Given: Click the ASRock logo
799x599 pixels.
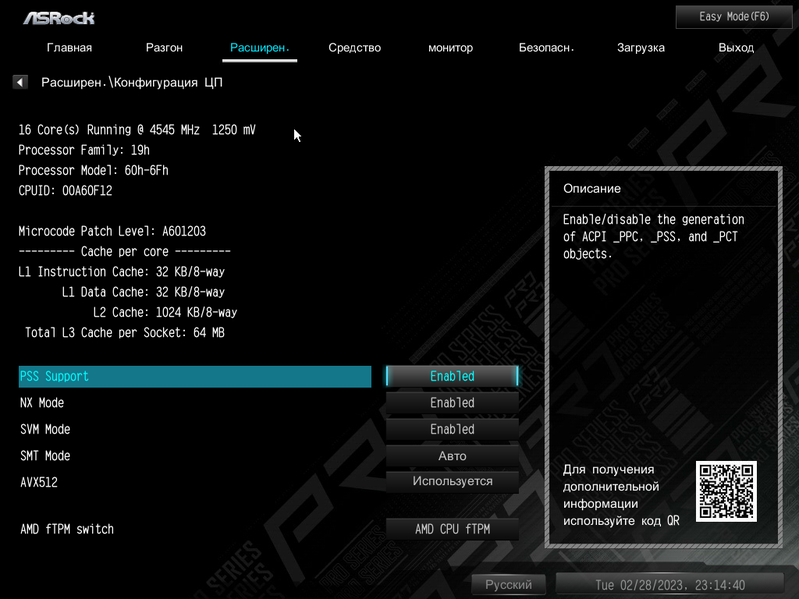Looking at the screenshot, I should pyautogui.click(x=59, y=18).
